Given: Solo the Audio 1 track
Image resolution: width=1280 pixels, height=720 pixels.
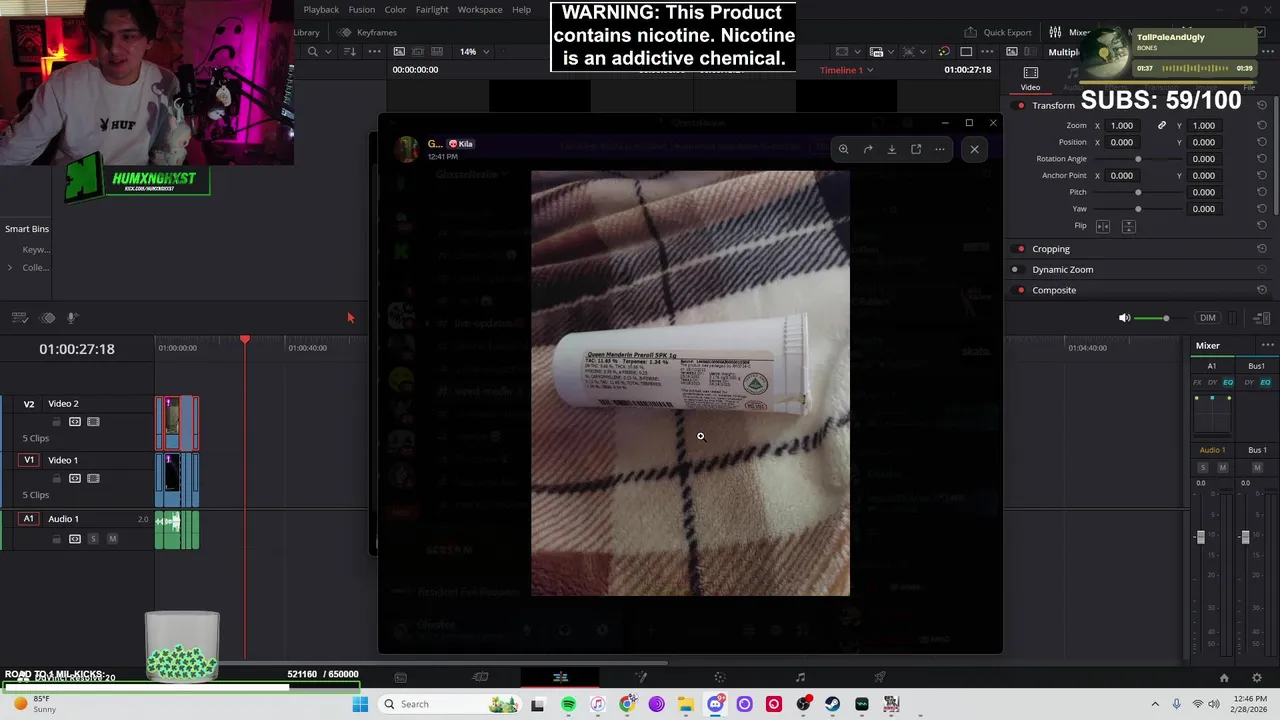Looking at the screenshot, I should [94, 539].
